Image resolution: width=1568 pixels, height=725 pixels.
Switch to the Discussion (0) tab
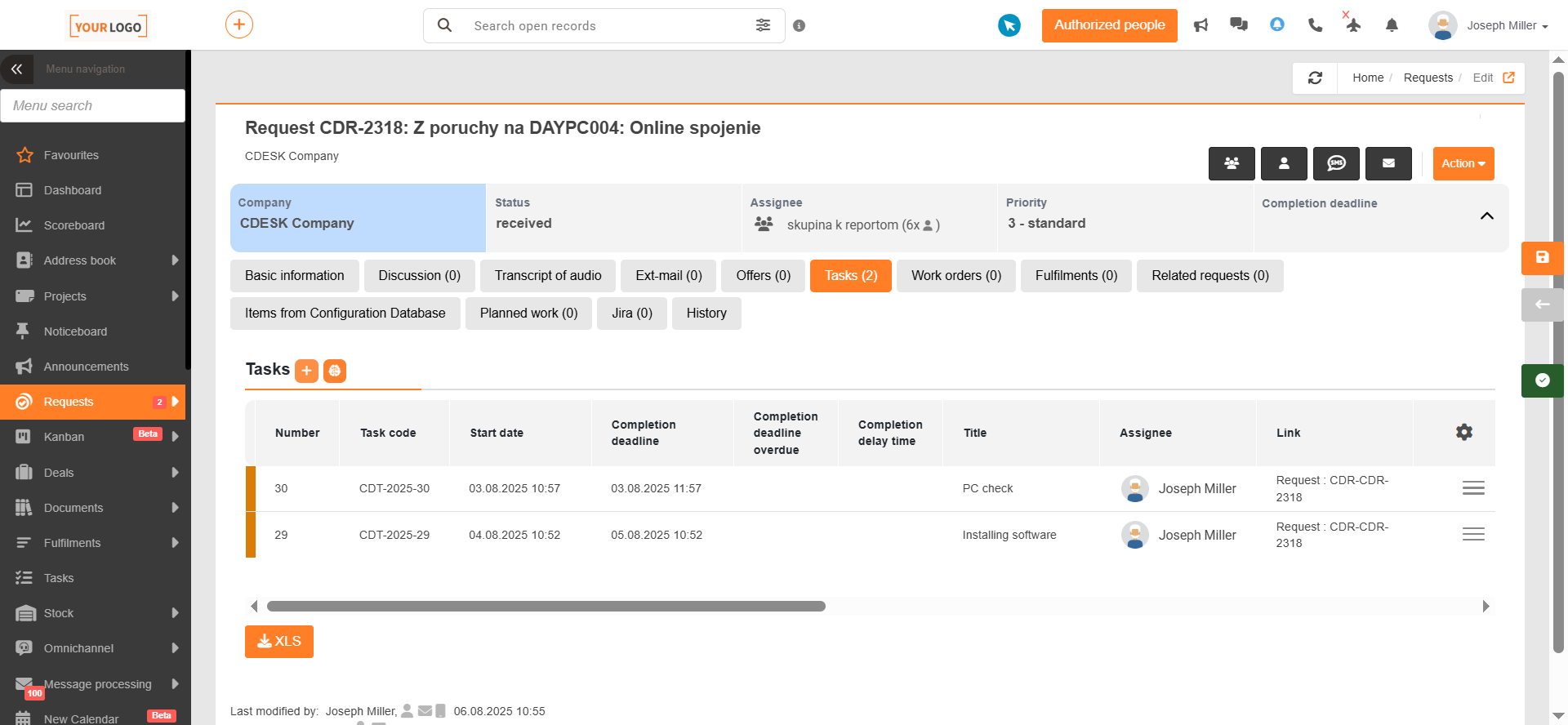tap(420, 276)
